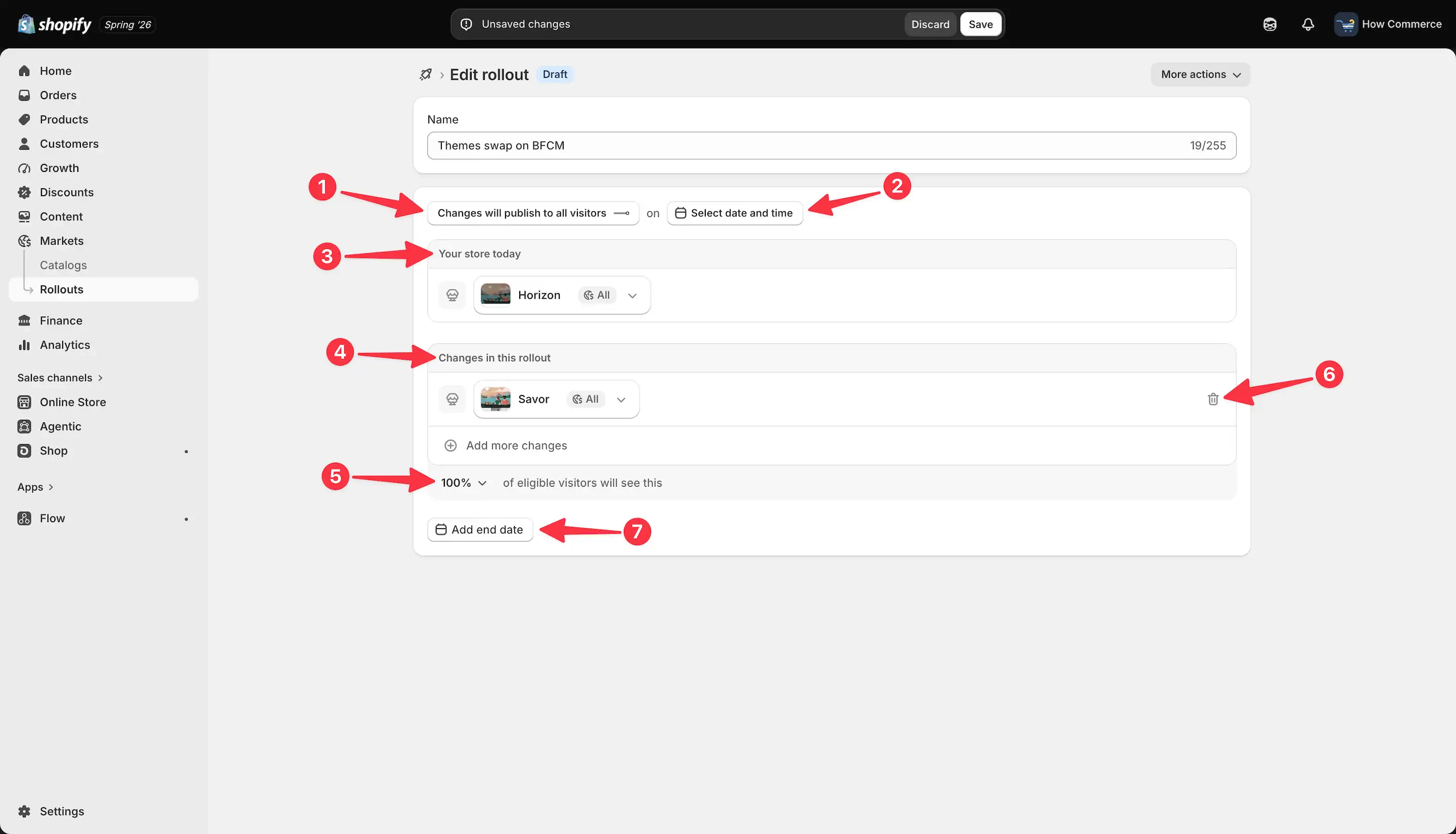The image size is (1456, 834).
Task: Expand Sales channels section
Action: [x=60, y=378]
